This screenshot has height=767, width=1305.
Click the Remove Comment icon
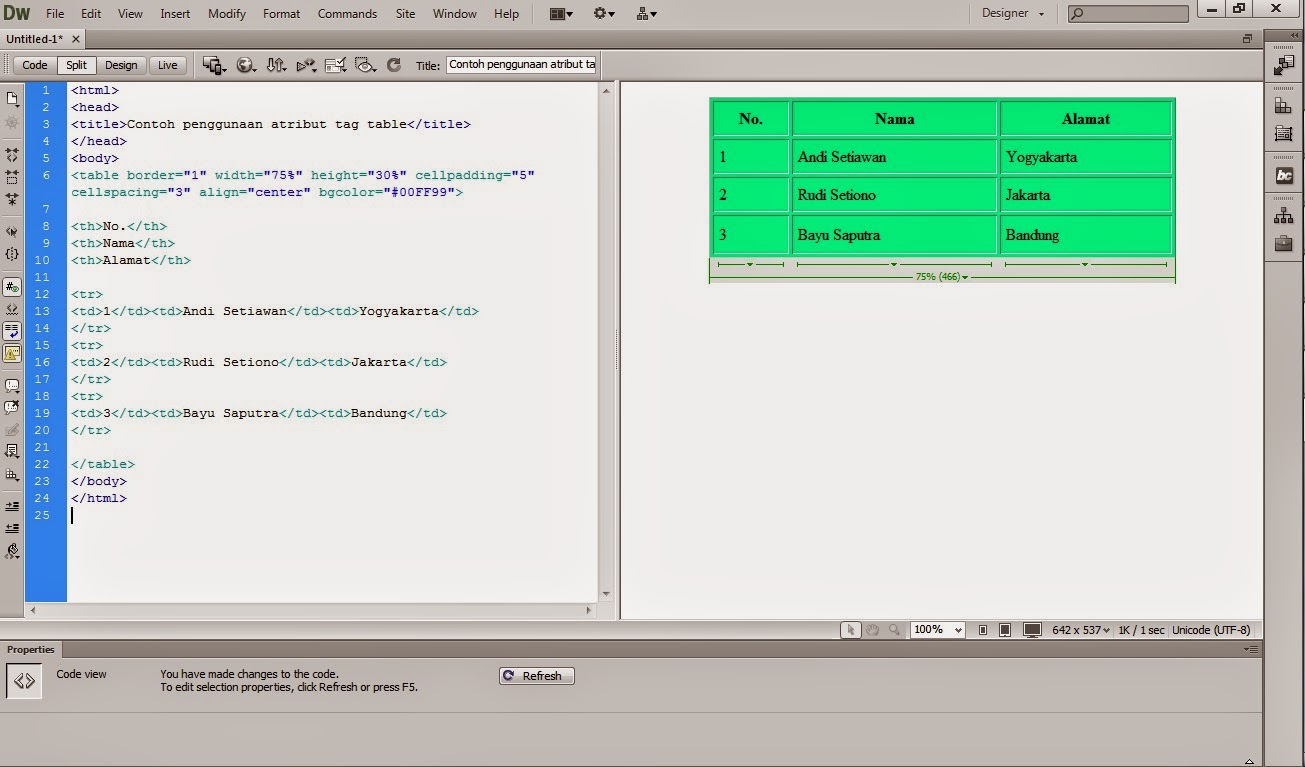click(x=12, y=407)
